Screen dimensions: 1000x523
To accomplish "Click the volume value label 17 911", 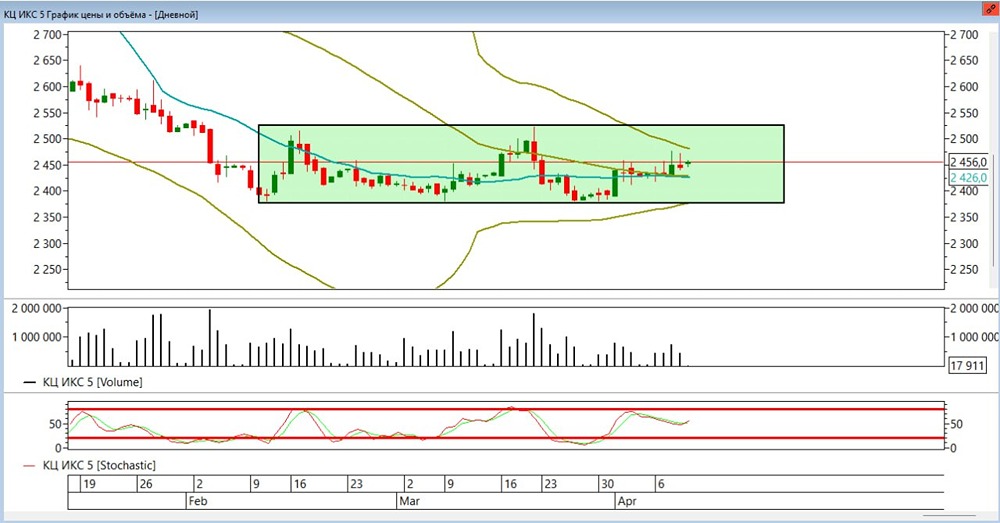I will pos(967,365).
